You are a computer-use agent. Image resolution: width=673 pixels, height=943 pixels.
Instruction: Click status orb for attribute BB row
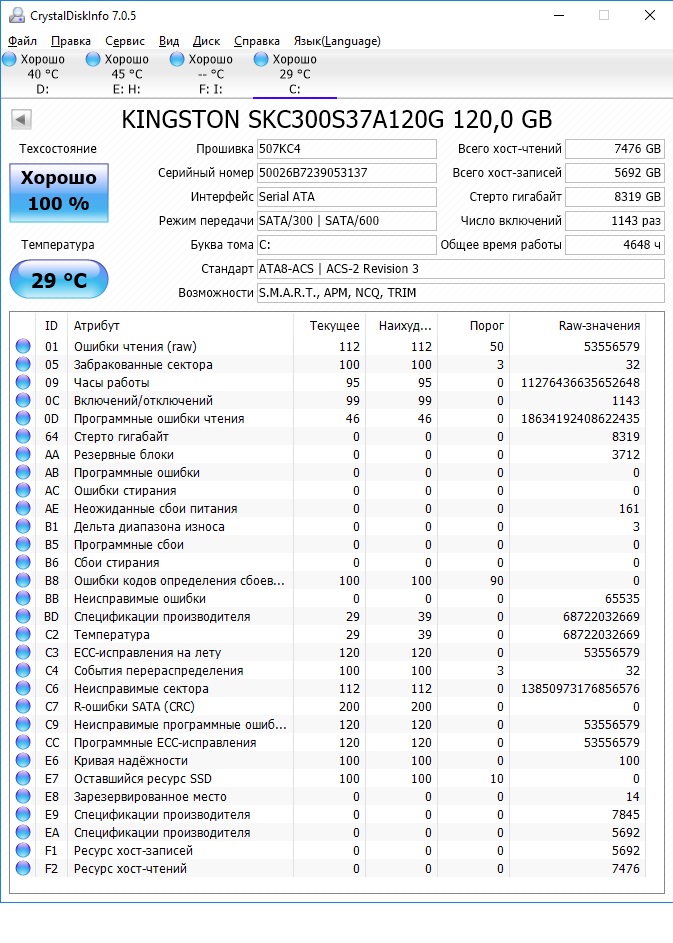coord(23,598)
